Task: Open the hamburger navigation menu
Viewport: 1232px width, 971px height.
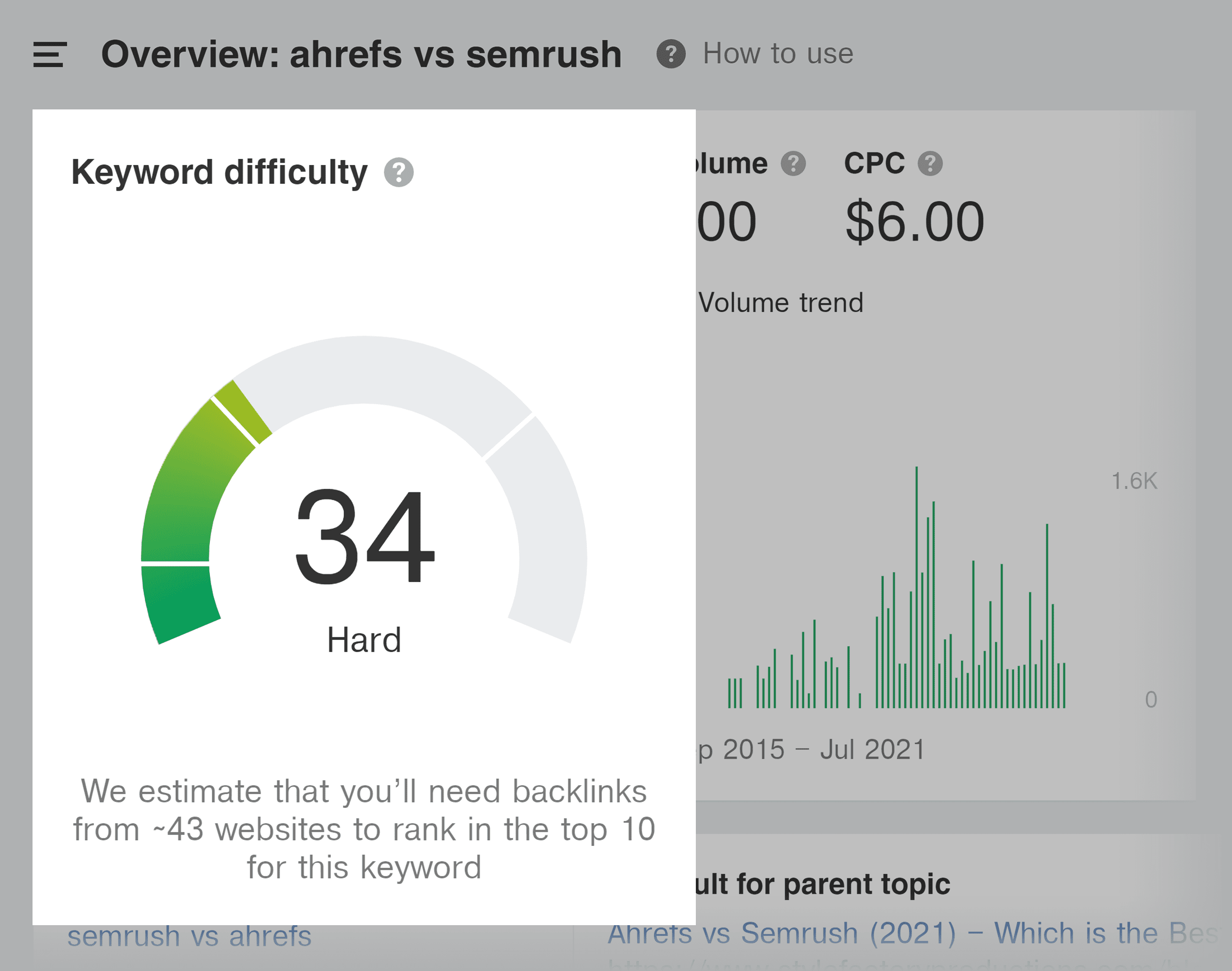Action: tap(49, 55)
